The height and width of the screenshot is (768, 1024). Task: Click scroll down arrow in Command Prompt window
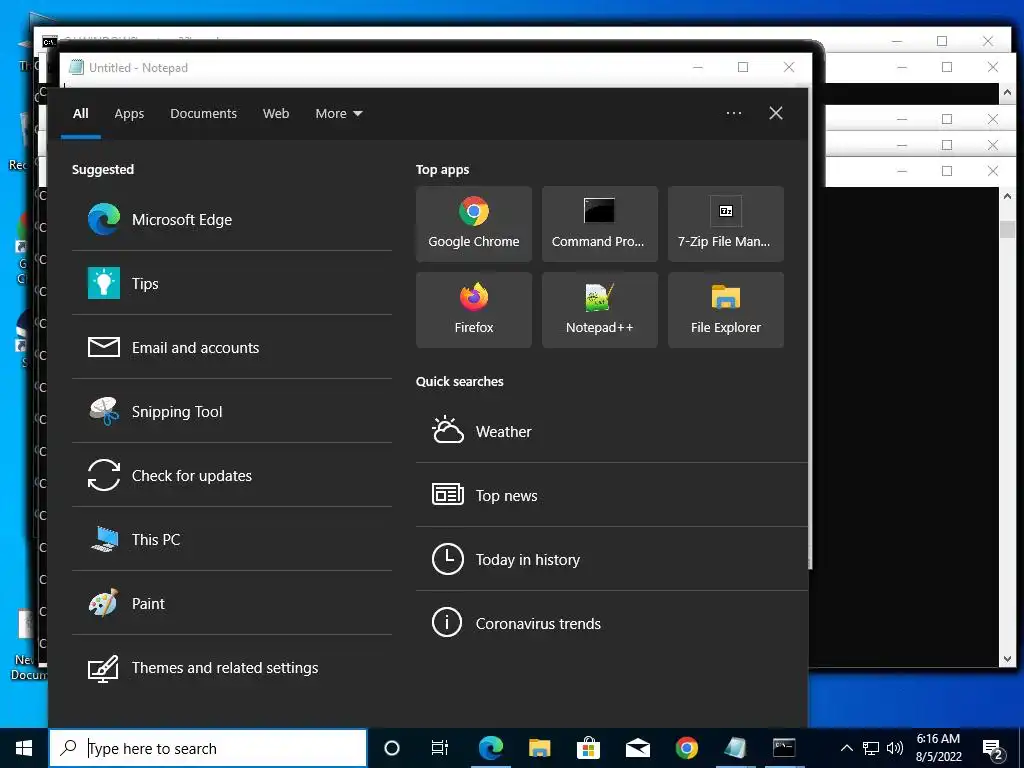pyautogui.click(x=1007, y=659)
